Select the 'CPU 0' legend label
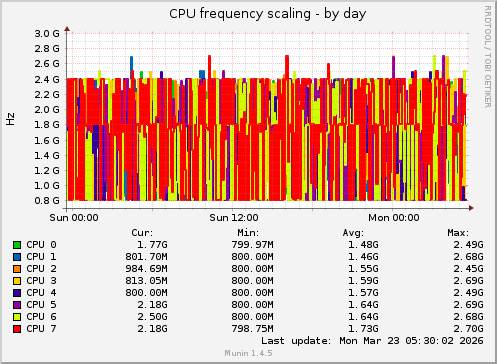The image size is (497, 364). (41, 245)
